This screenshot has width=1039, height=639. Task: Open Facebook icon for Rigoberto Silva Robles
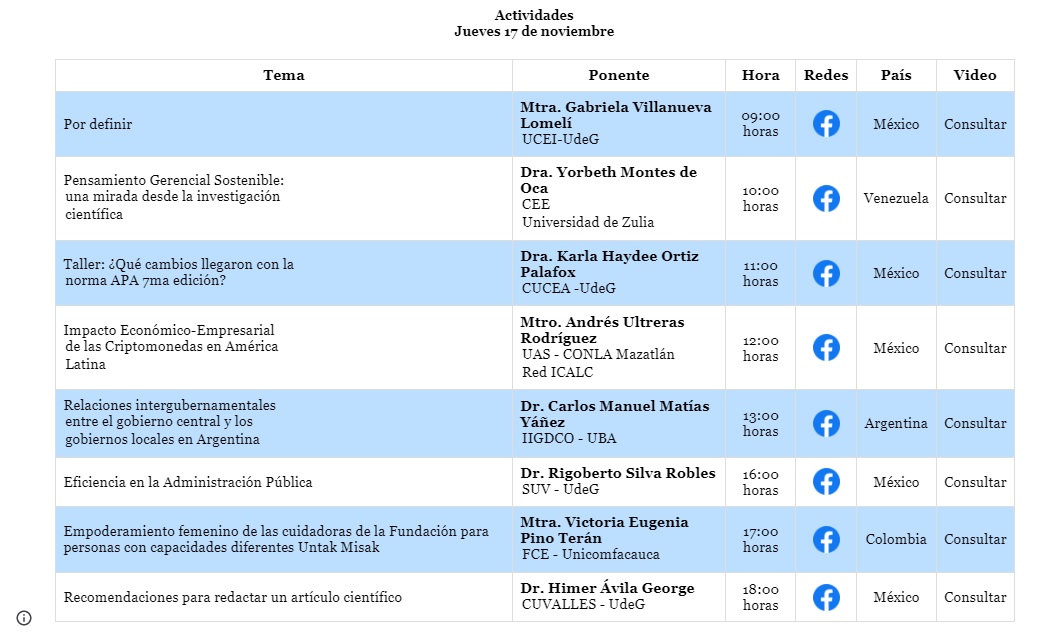tap(826, 482)
